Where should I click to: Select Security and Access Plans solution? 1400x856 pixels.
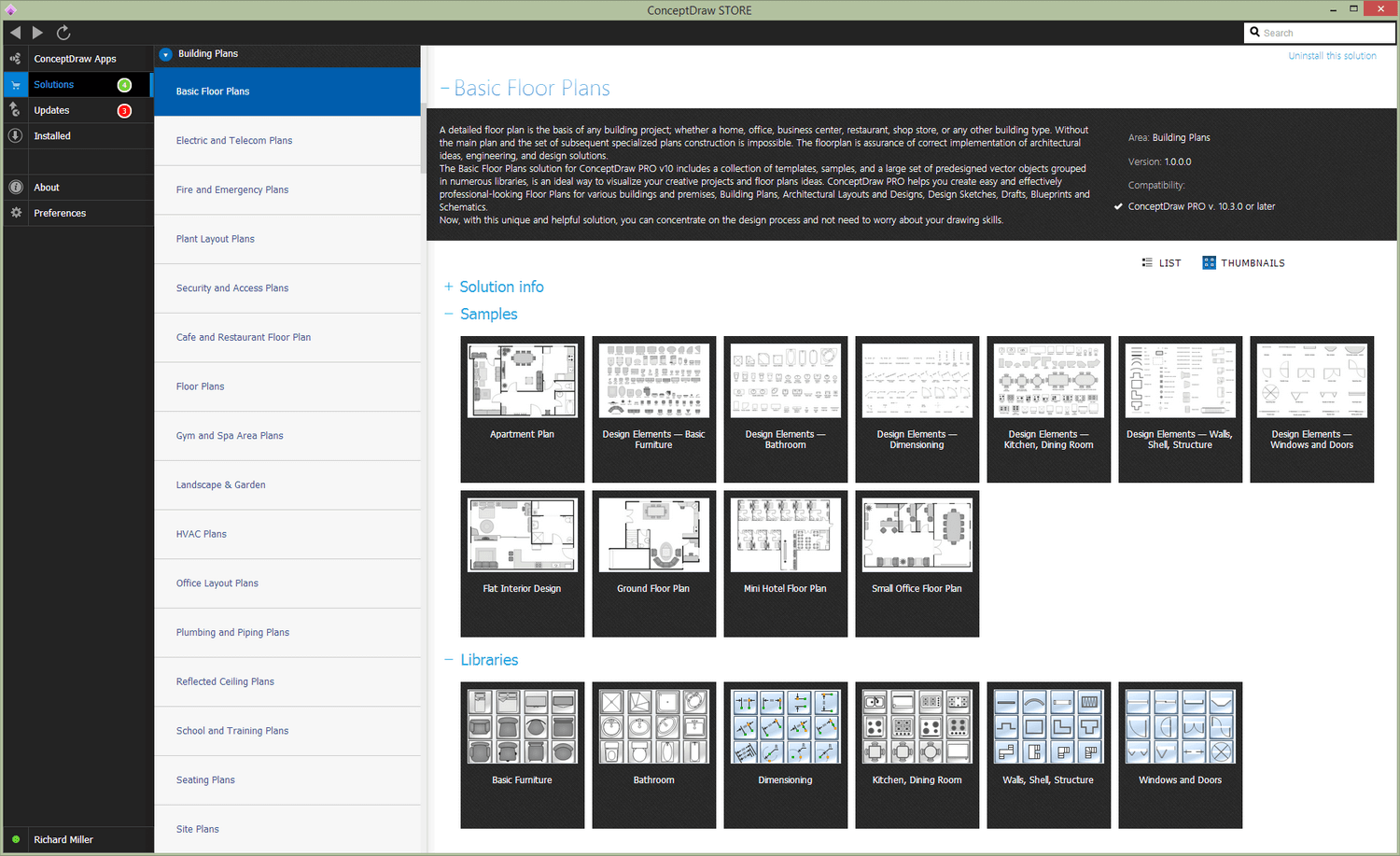[287, 288]
